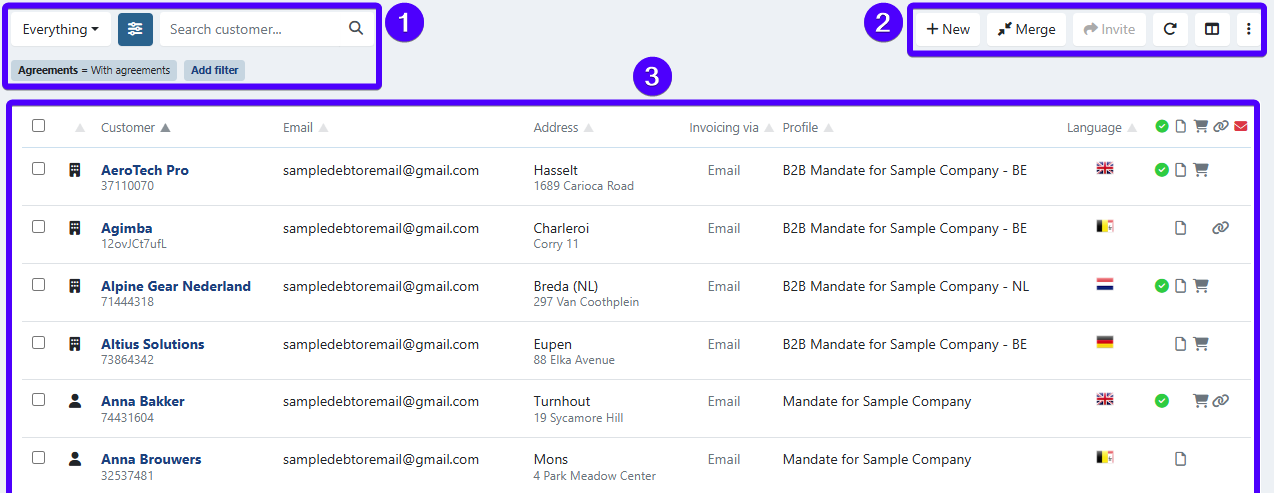
Task: Select the AeroTech Pro row checkbox
Action: click(x=39, y=169)
